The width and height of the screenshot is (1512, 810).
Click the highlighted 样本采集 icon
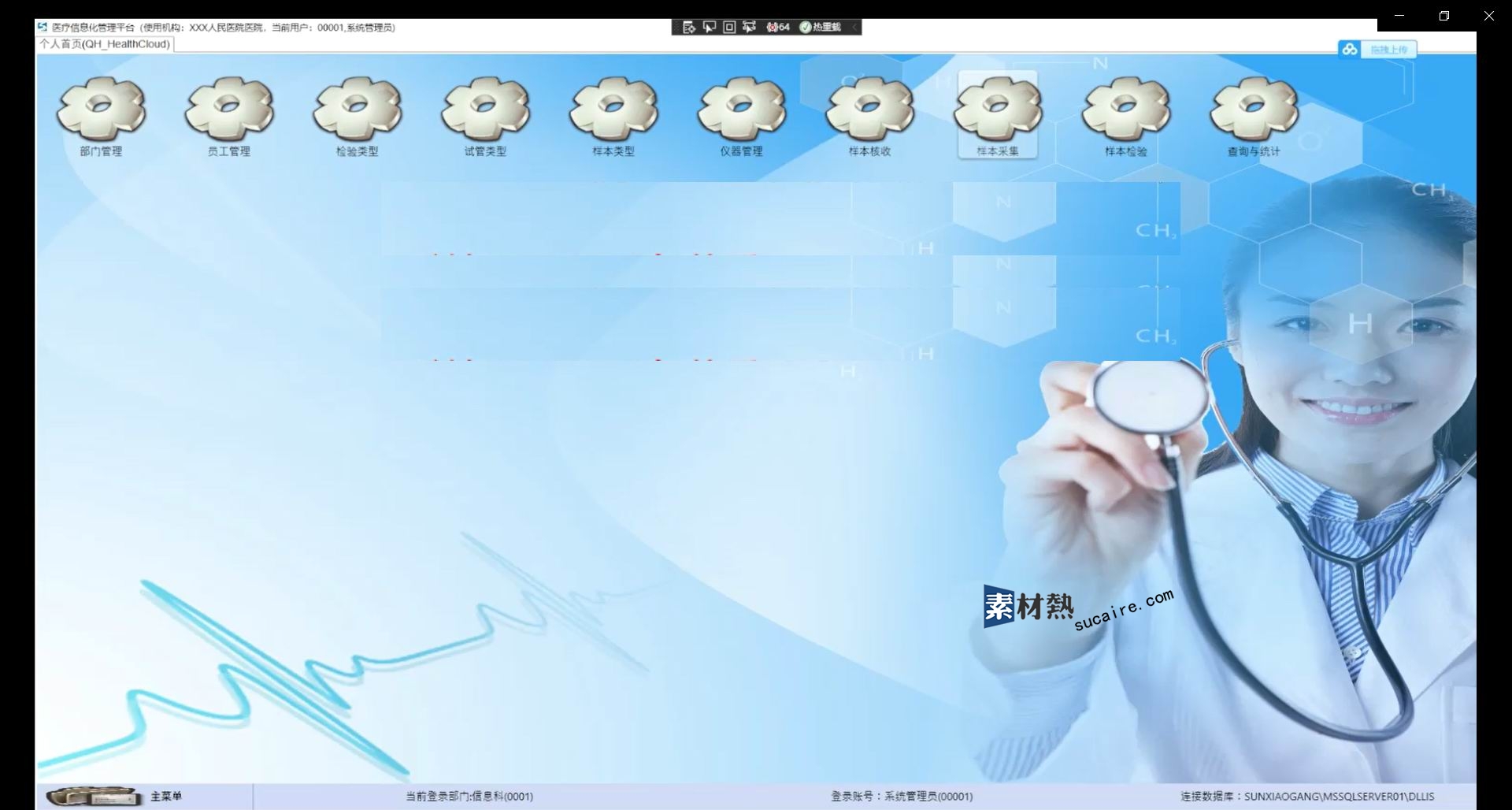pos(998,116)
